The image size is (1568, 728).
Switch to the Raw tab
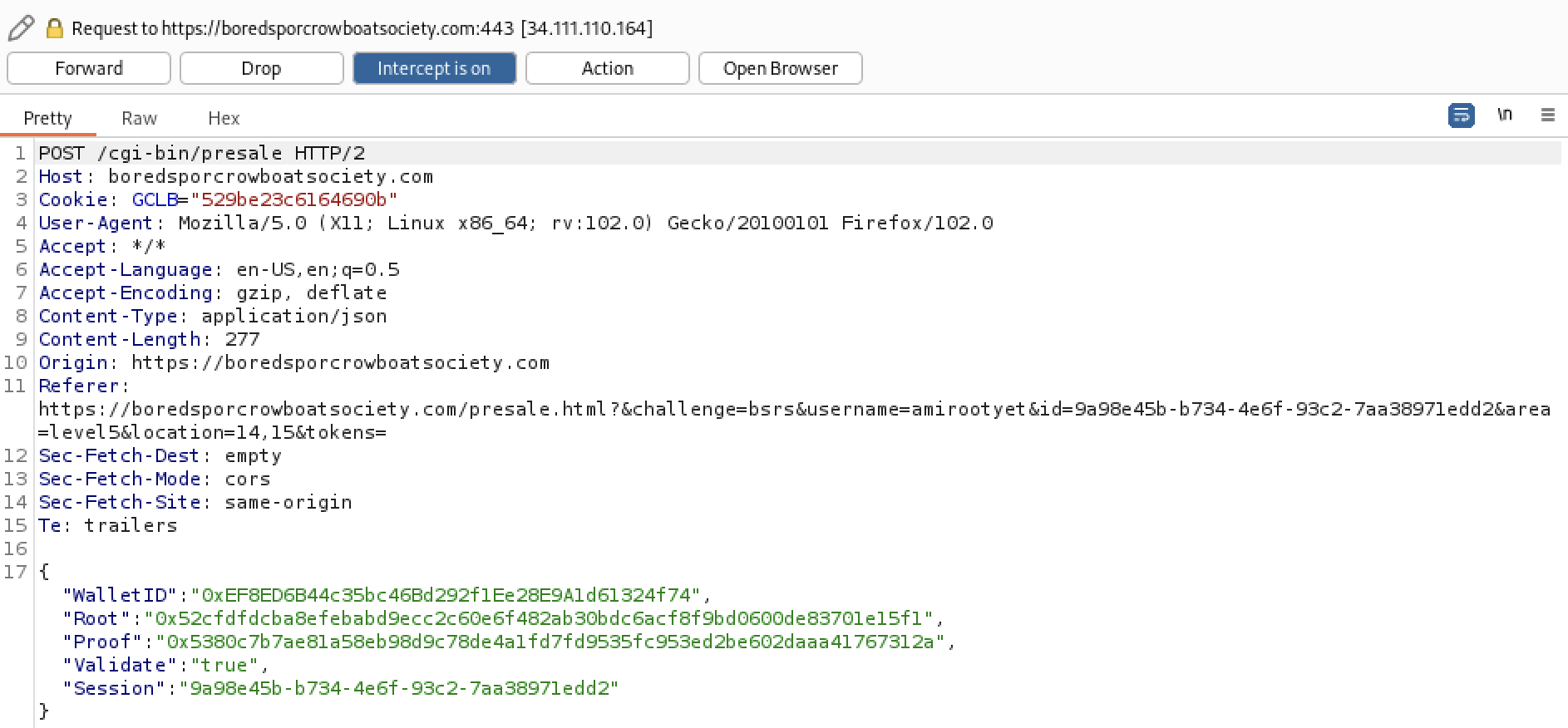139,119
